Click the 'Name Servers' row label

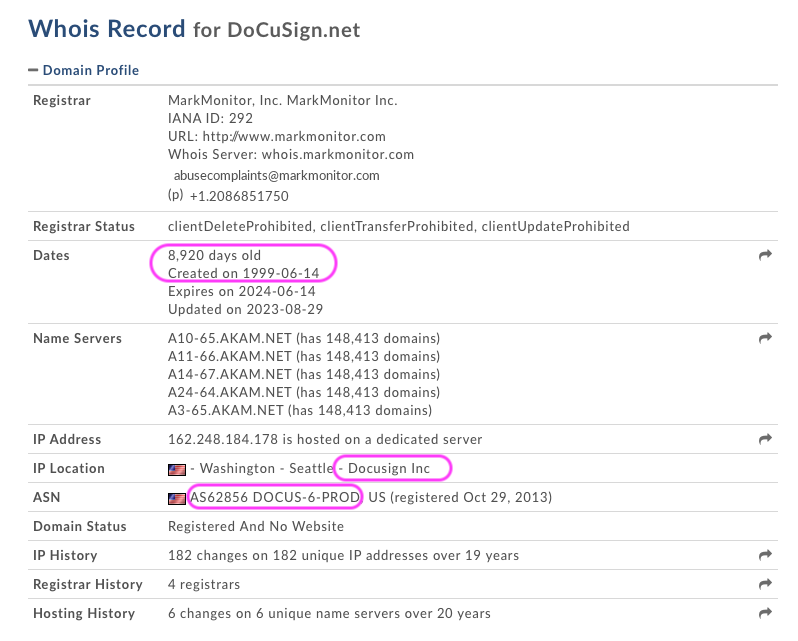77,338
